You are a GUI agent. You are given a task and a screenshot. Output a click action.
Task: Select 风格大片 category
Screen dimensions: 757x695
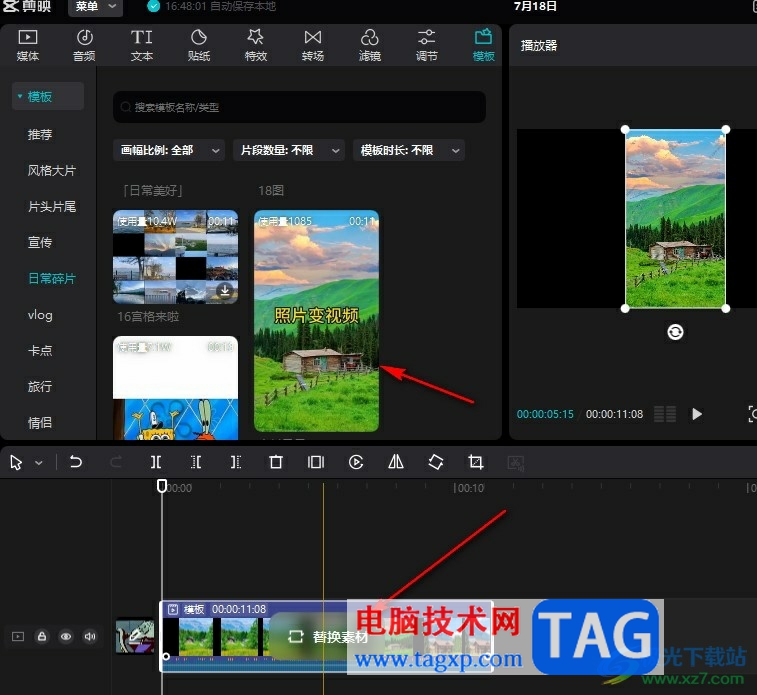(52, 170)
